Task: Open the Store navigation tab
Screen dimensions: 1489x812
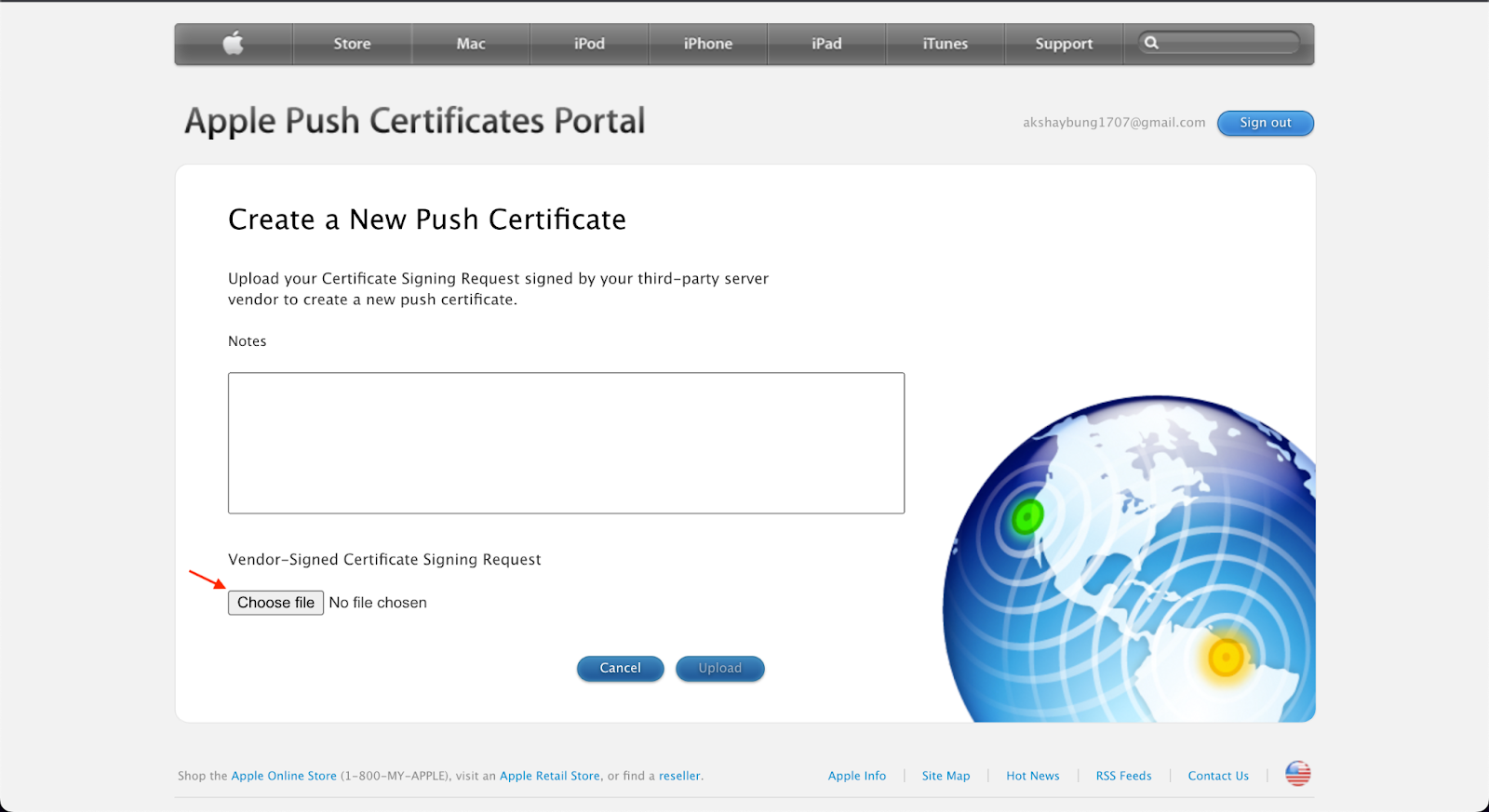Action: click(352, 44)
